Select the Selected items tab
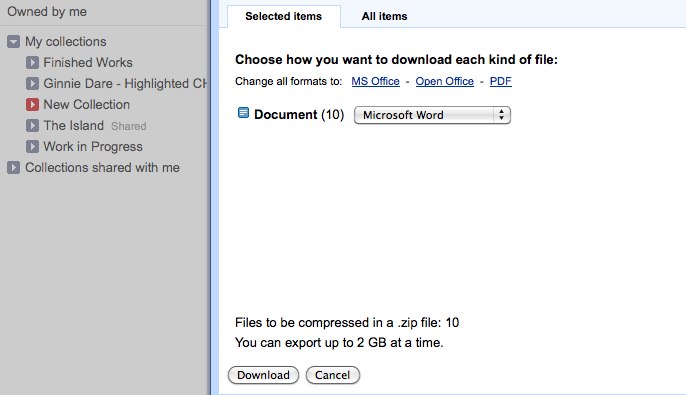Image resolution: width=686 pixels, height=395 pixels. (284, 16)
